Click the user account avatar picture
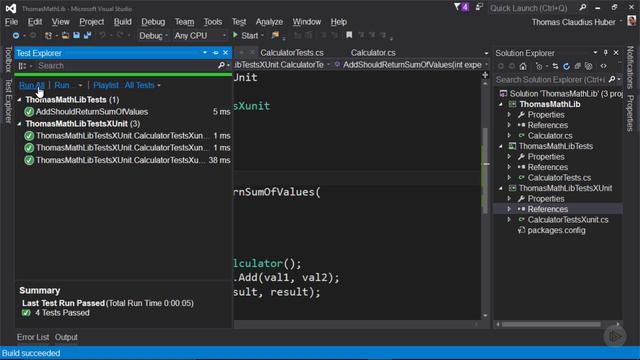 632,20
